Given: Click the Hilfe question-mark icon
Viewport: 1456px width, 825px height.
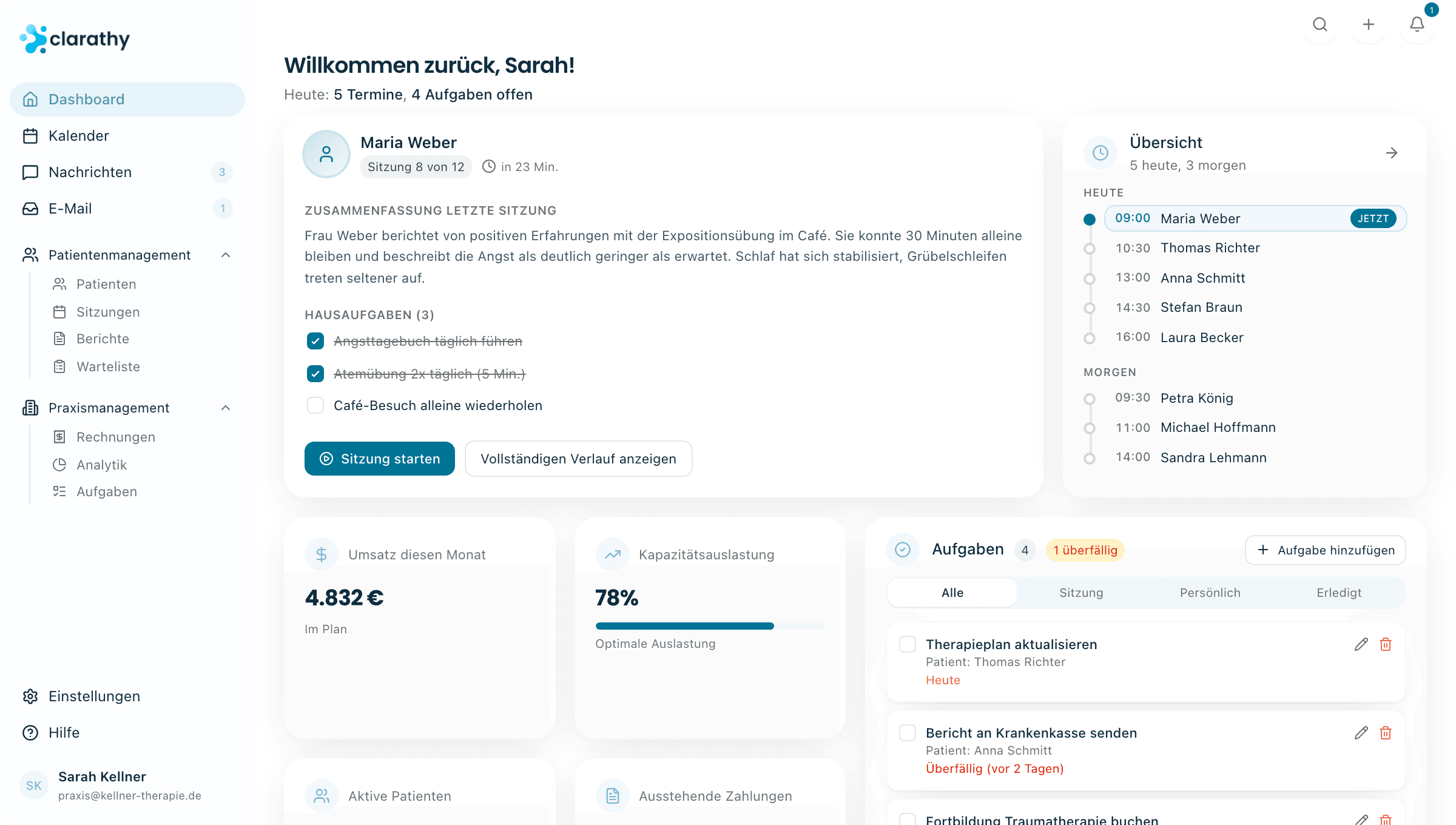Looking at the screenshot, I should click(x=30, y=733).
